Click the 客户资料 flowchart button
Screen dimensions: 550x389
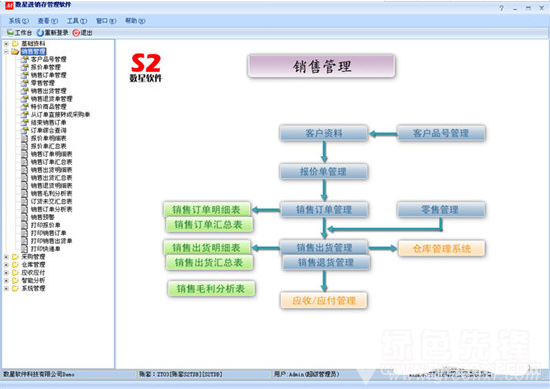(324, 133)
